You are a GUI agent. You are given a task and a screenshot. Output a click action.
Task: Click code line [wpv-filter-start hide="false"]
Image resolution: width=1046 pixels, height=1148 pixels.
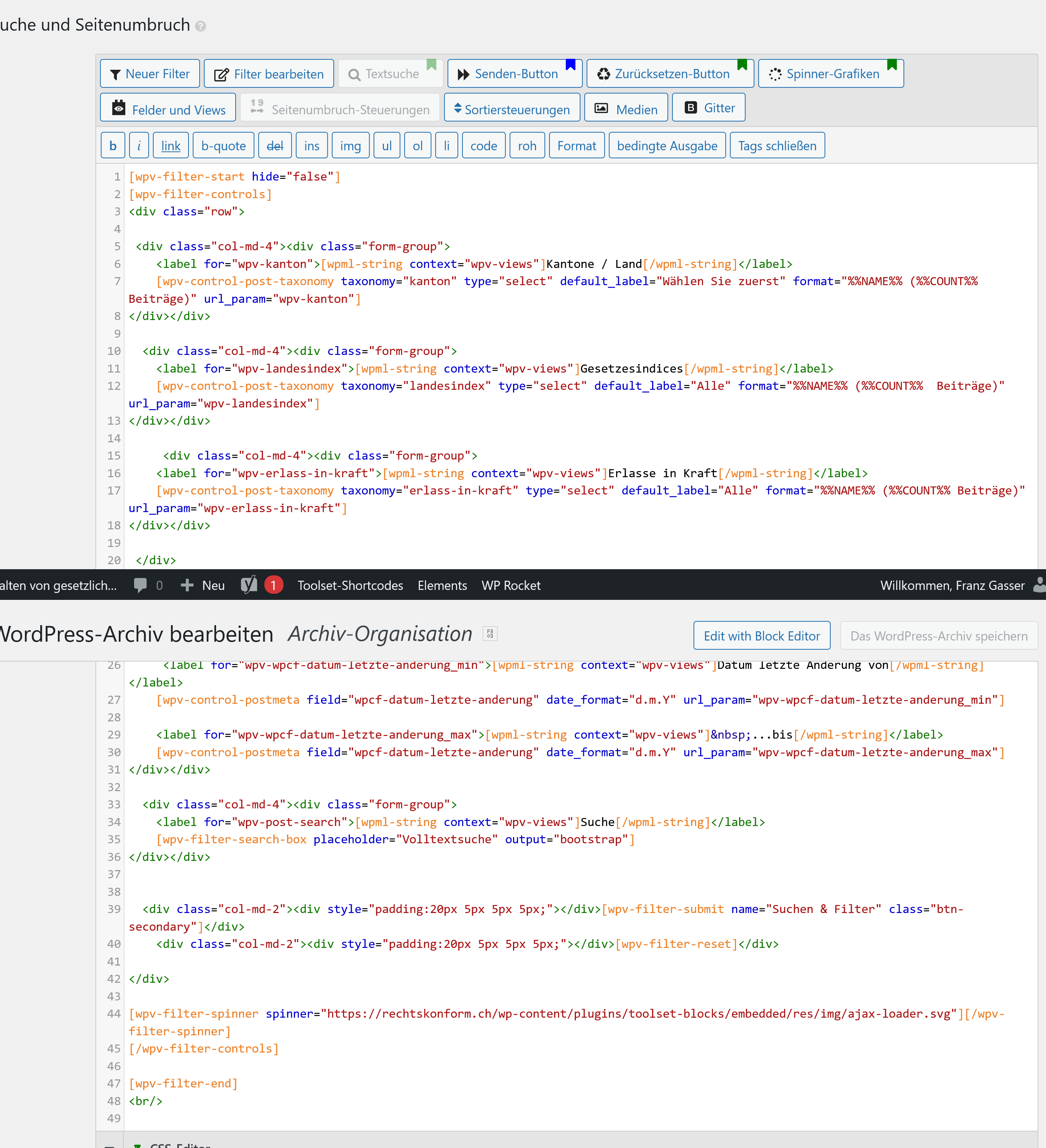click(x=234, y=177)
